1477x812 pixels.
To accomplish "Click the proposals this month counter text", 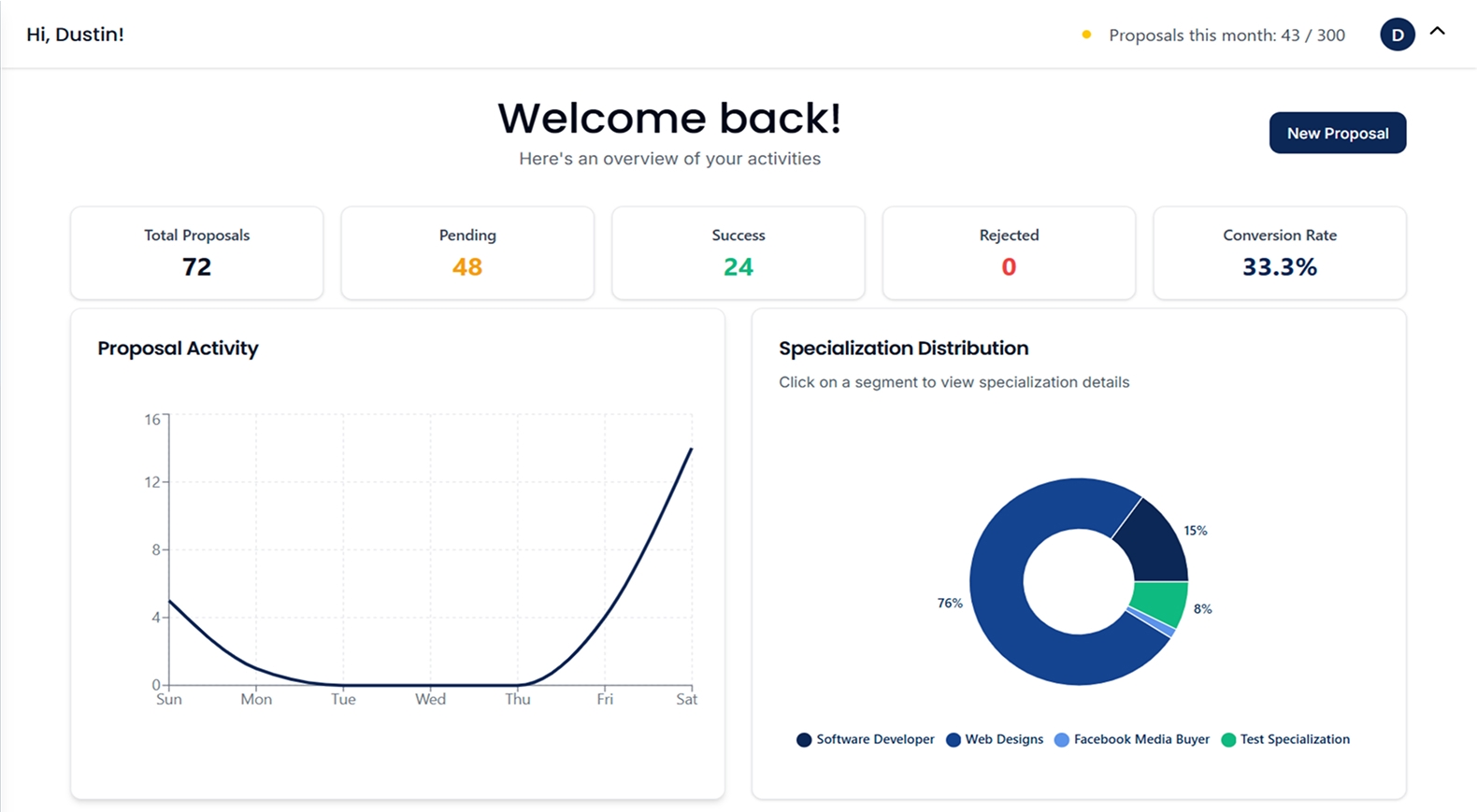I will coord(1226,36).
